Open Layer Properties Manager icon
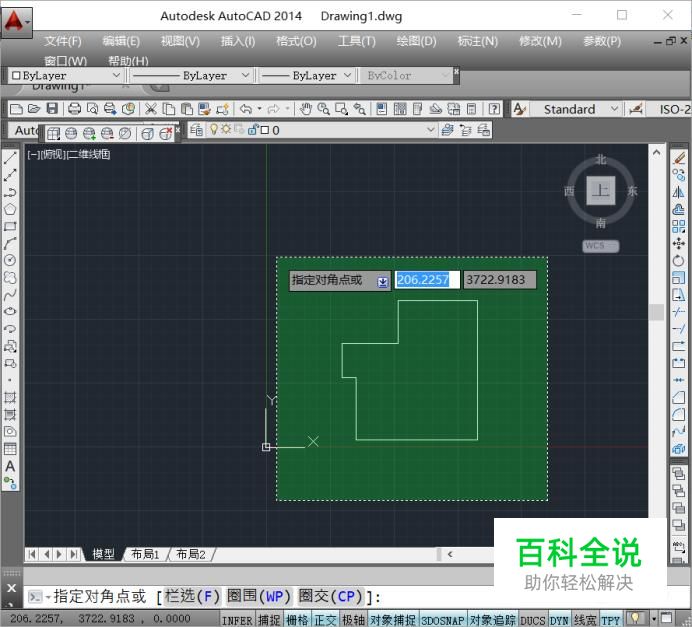 pyautogui.click(x=197, y=130)
